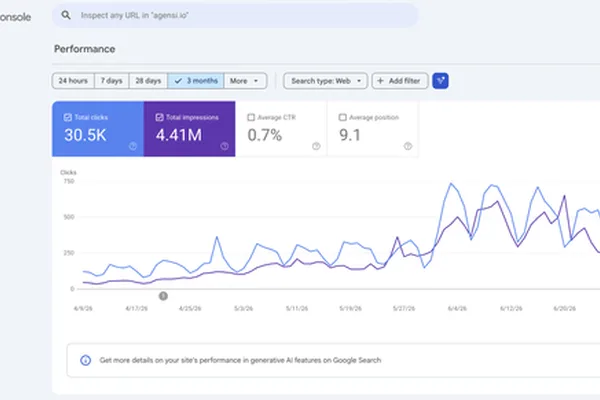This screenshot has height=400, width=600.
Task: Click the info icon in AI features banner
Action: [86, 360]
